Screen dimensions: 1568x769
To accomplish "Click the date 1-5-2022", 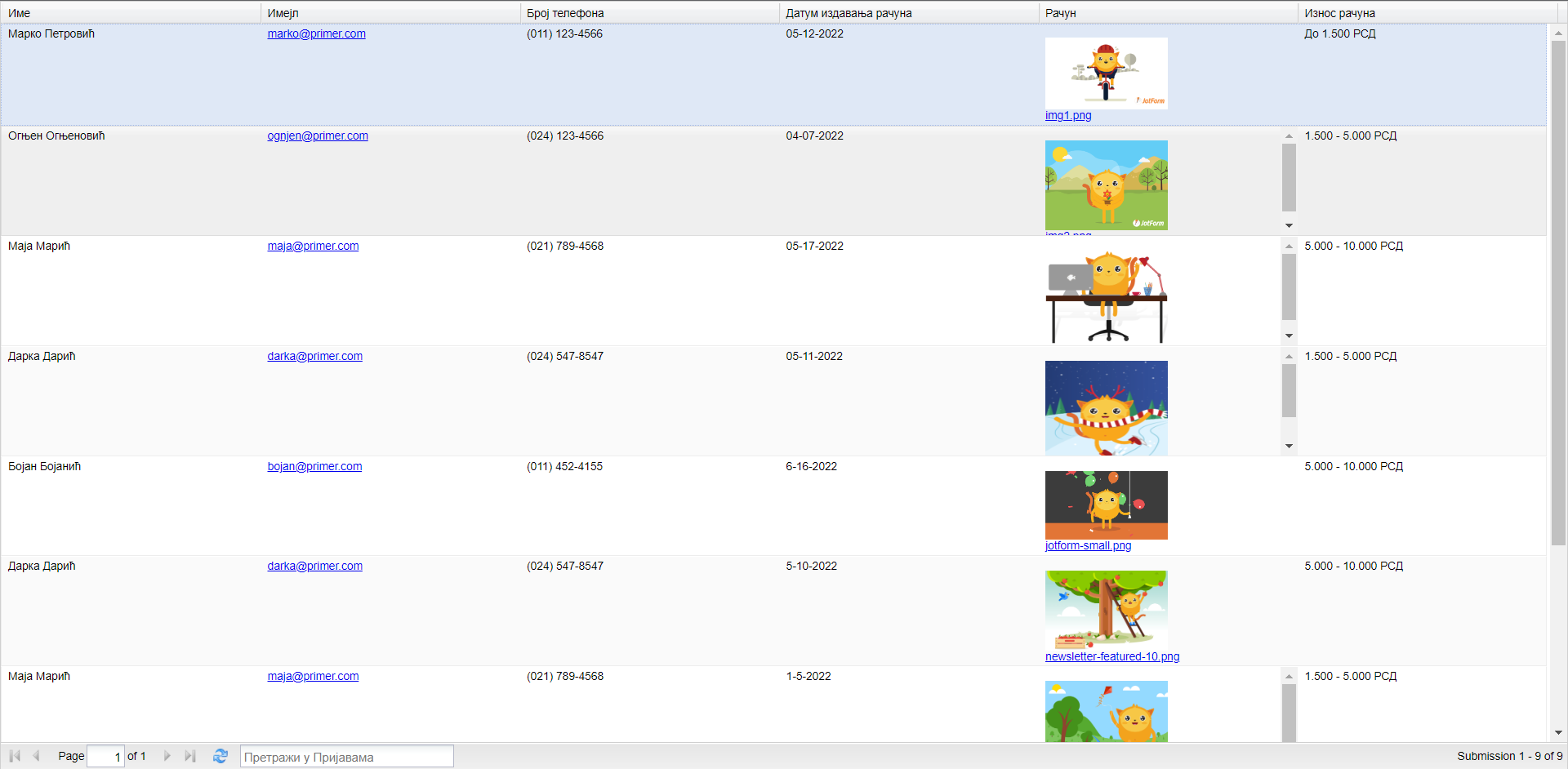I will 808,676.
